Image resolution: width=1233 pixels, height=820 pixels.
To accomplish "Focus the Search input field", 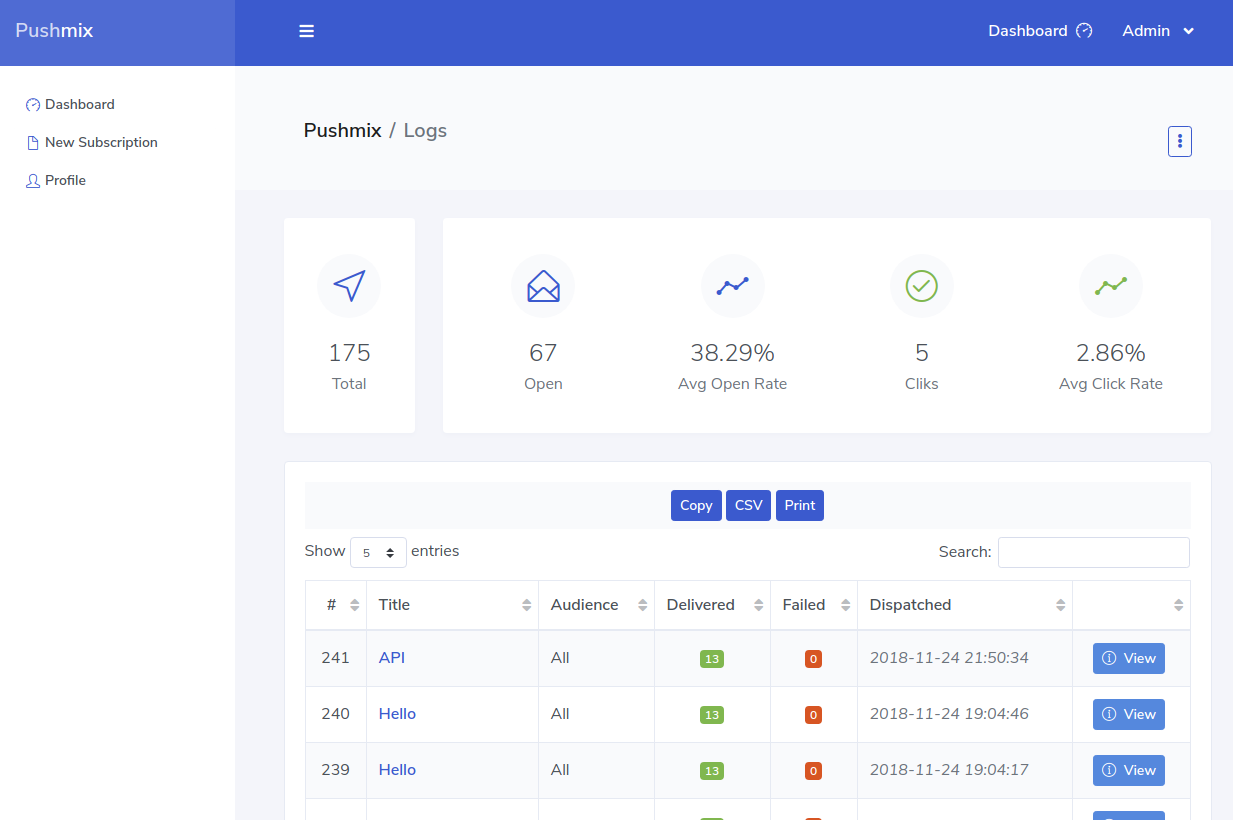I will click(x=1094, y=552).
